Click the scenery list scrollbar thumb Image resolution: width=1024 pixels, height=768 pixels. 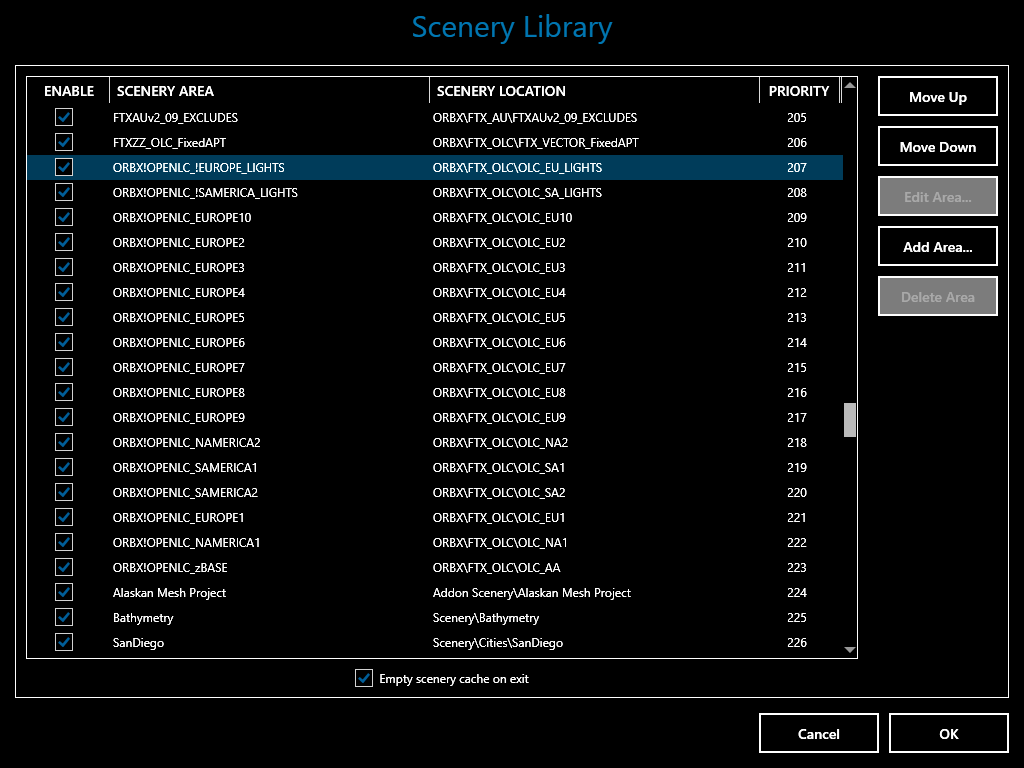click(850, 419)
